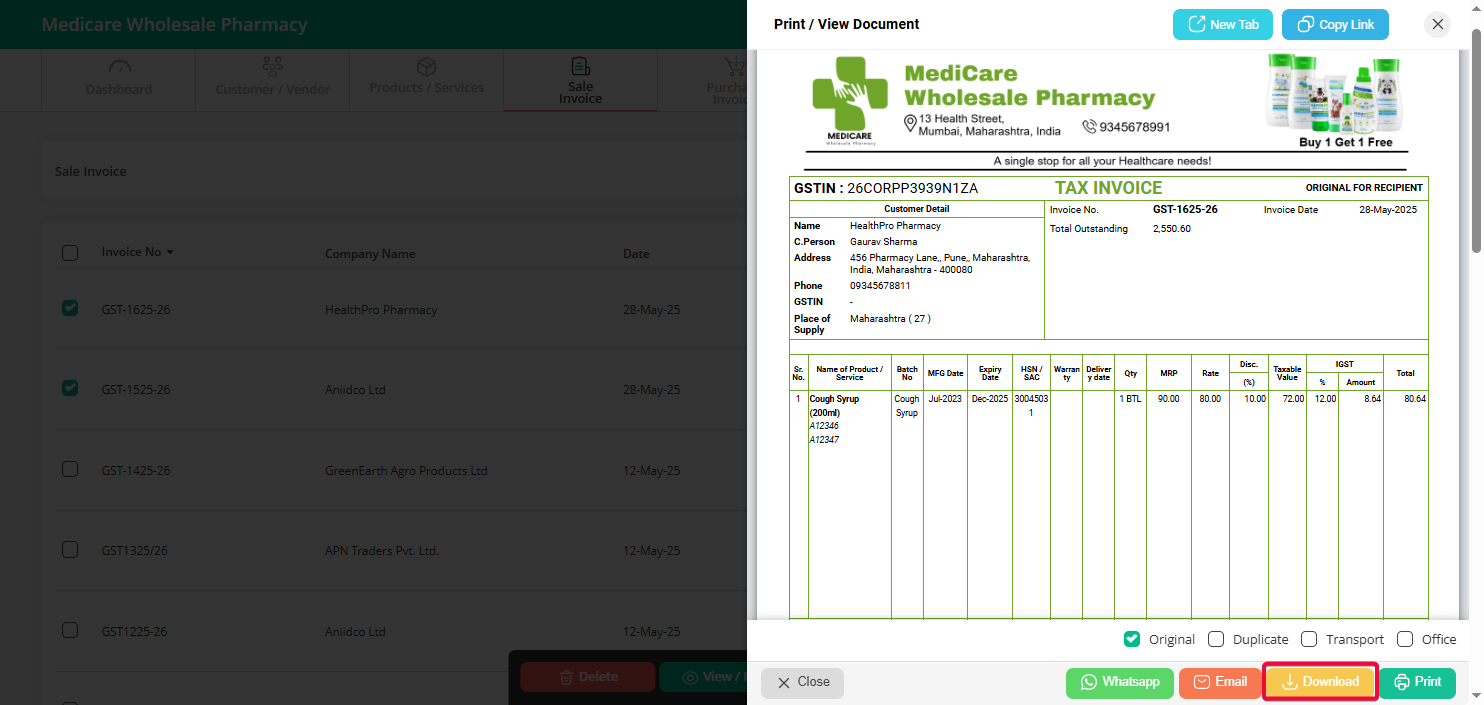Select the Sale Invoice tab
Image resolution: width=1484 pixels, height=705 pixels.
(x=580, y=79)
